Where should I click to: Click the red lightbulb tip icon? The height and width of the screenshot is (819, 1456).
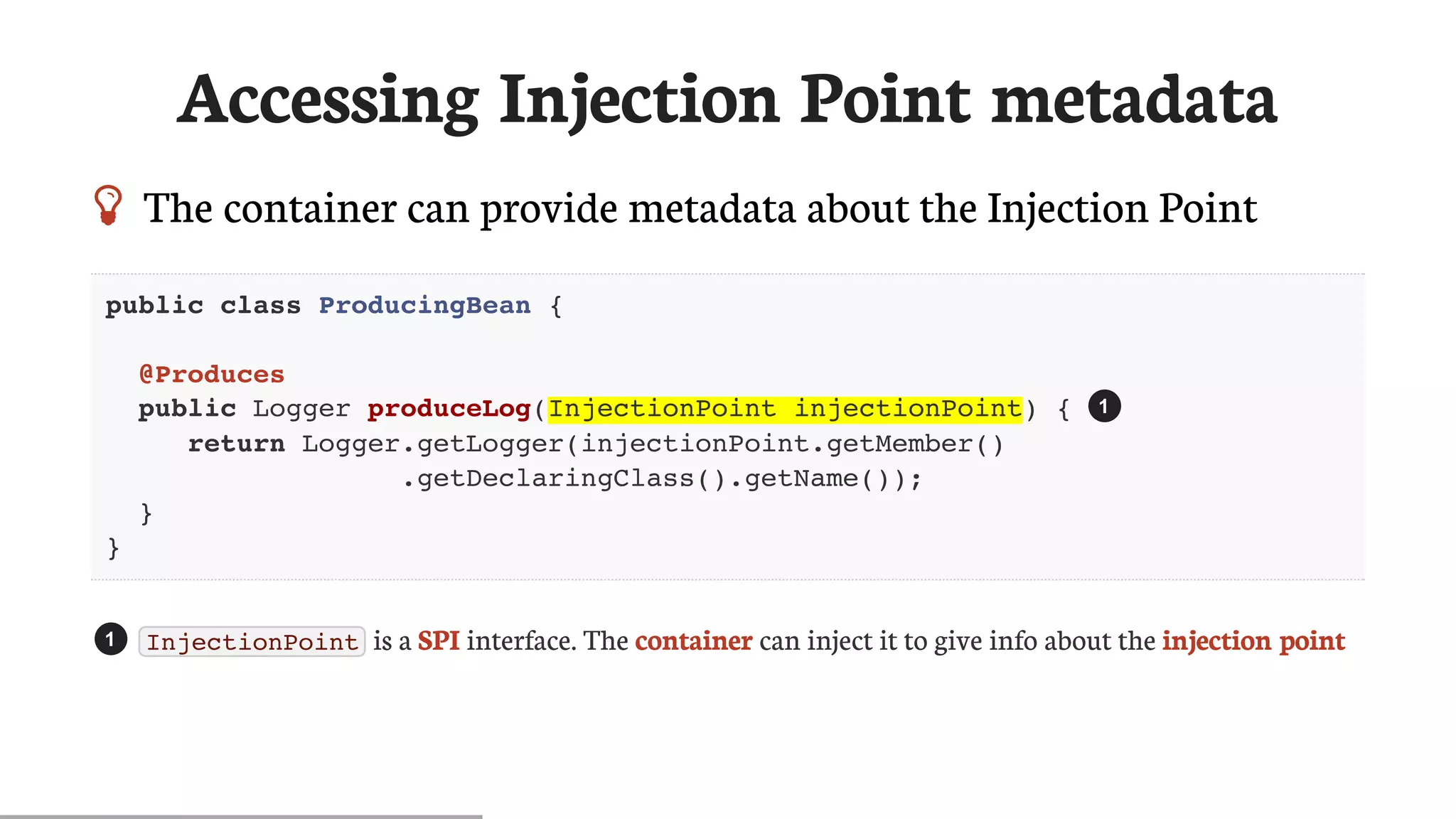click(x=108, y=205)
